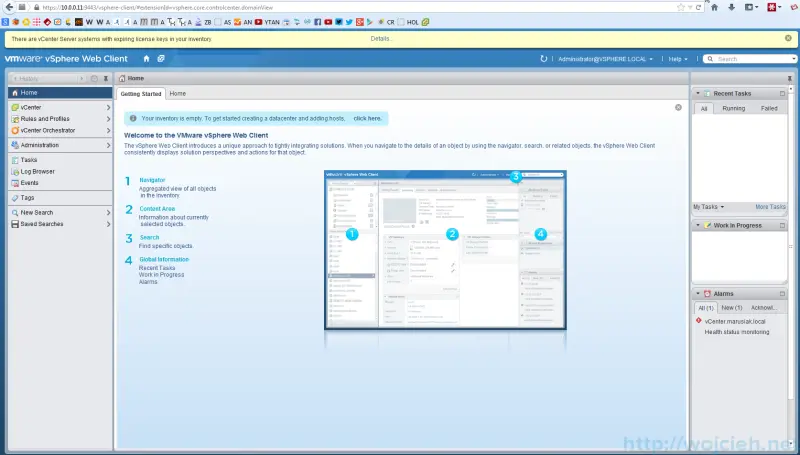Bookmark page with the star icon
The width and height of the screenshot is (800, 455).
pos(681,7)
